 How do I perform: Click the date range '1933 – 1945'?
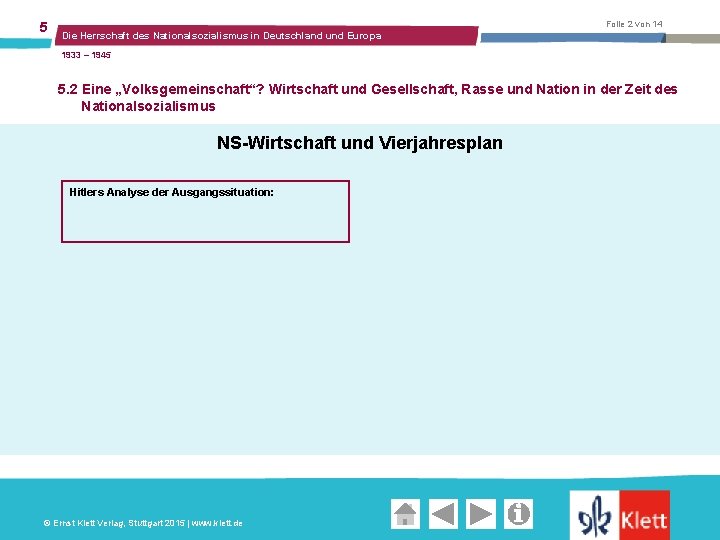(x=86, y=55)
